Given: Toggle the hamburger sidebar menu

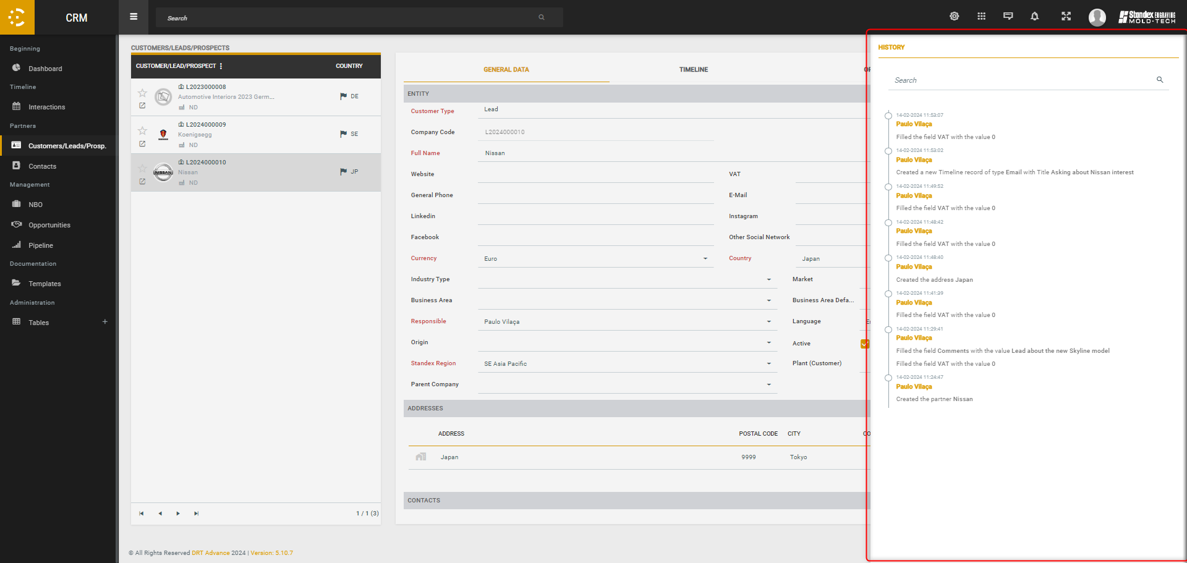Looking at the screenshot, I should (133, 17).
